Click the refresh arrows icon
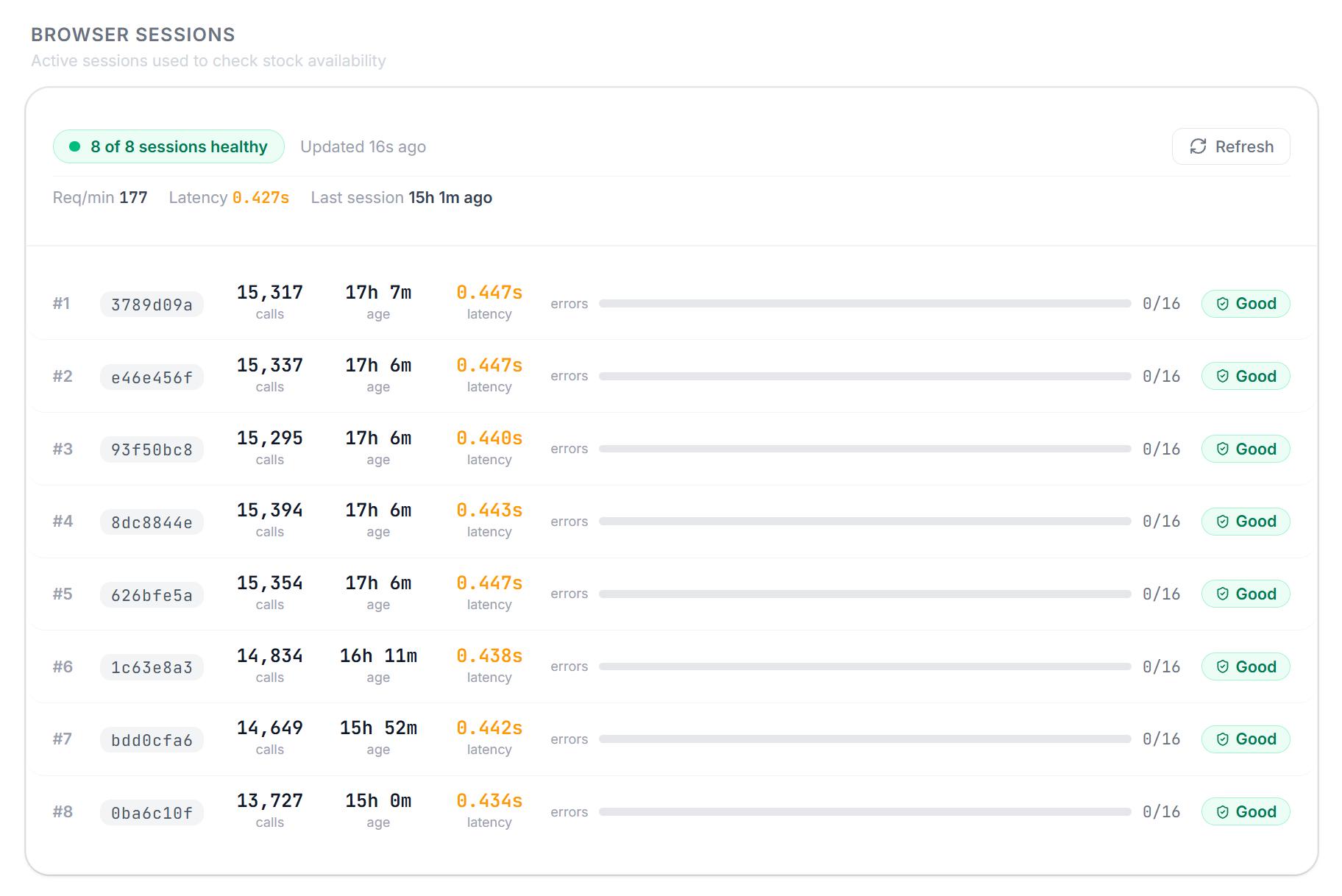Viewport: 1342px width, 896px height. pyautogui.click(x=1198, y=146)
